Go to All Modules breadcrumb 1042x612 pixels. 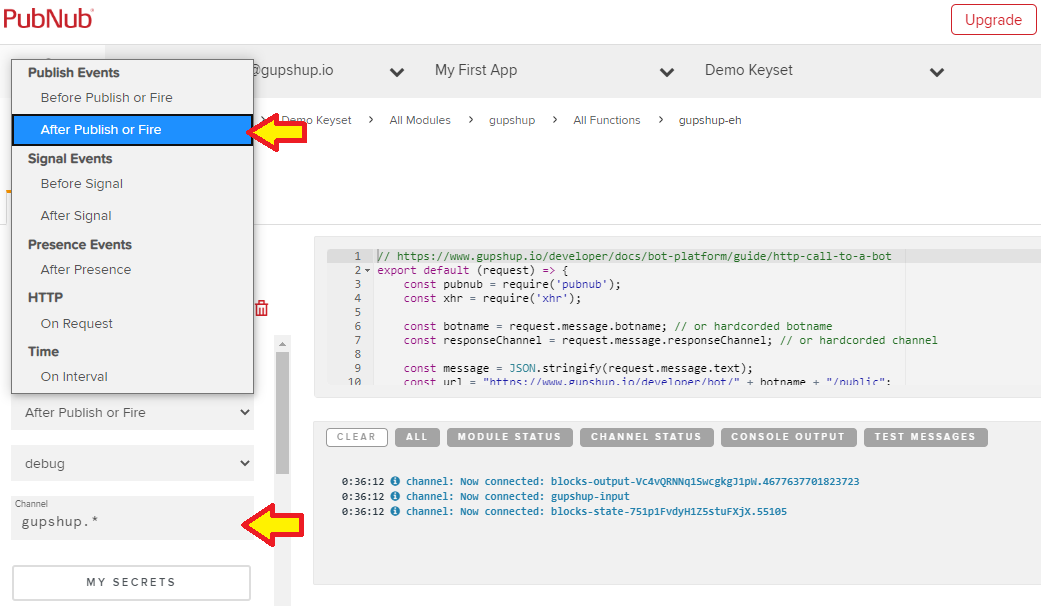(420, 120)
